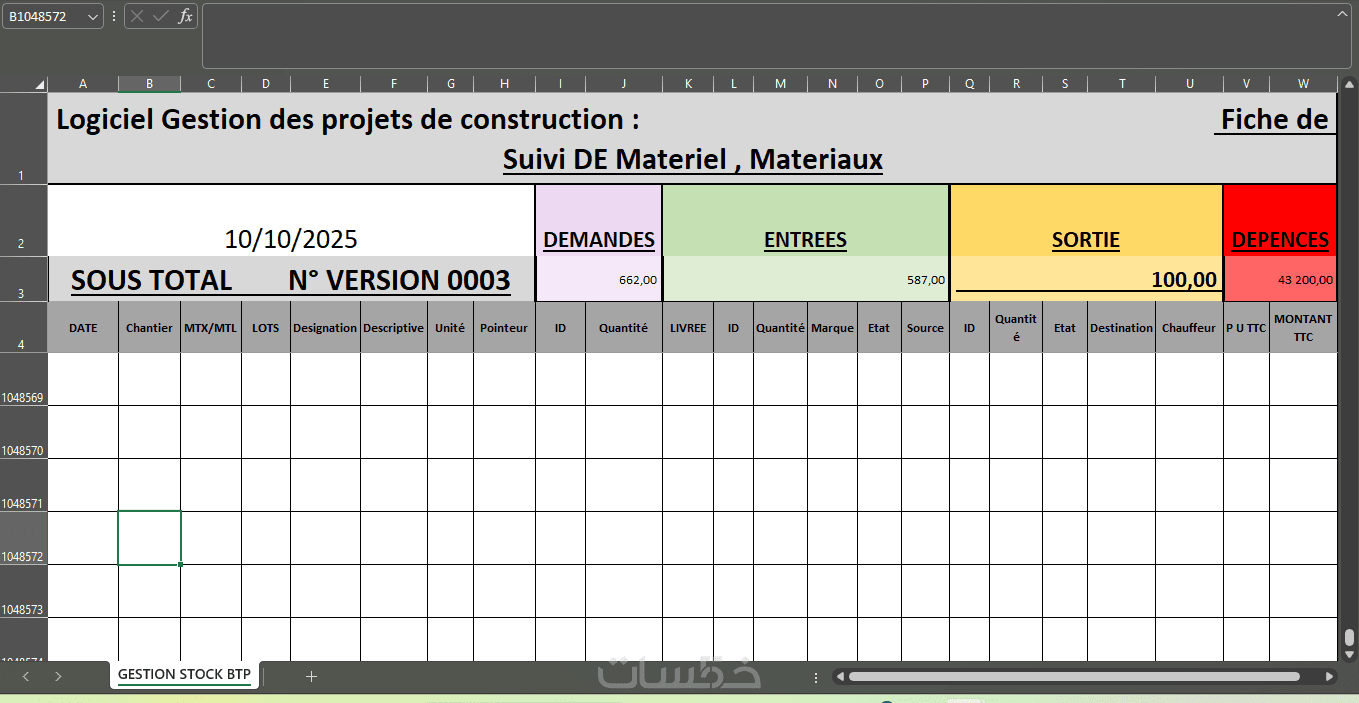
Task: Expand the formula bar with the chevron
Action: click(x=1342, y=13)
